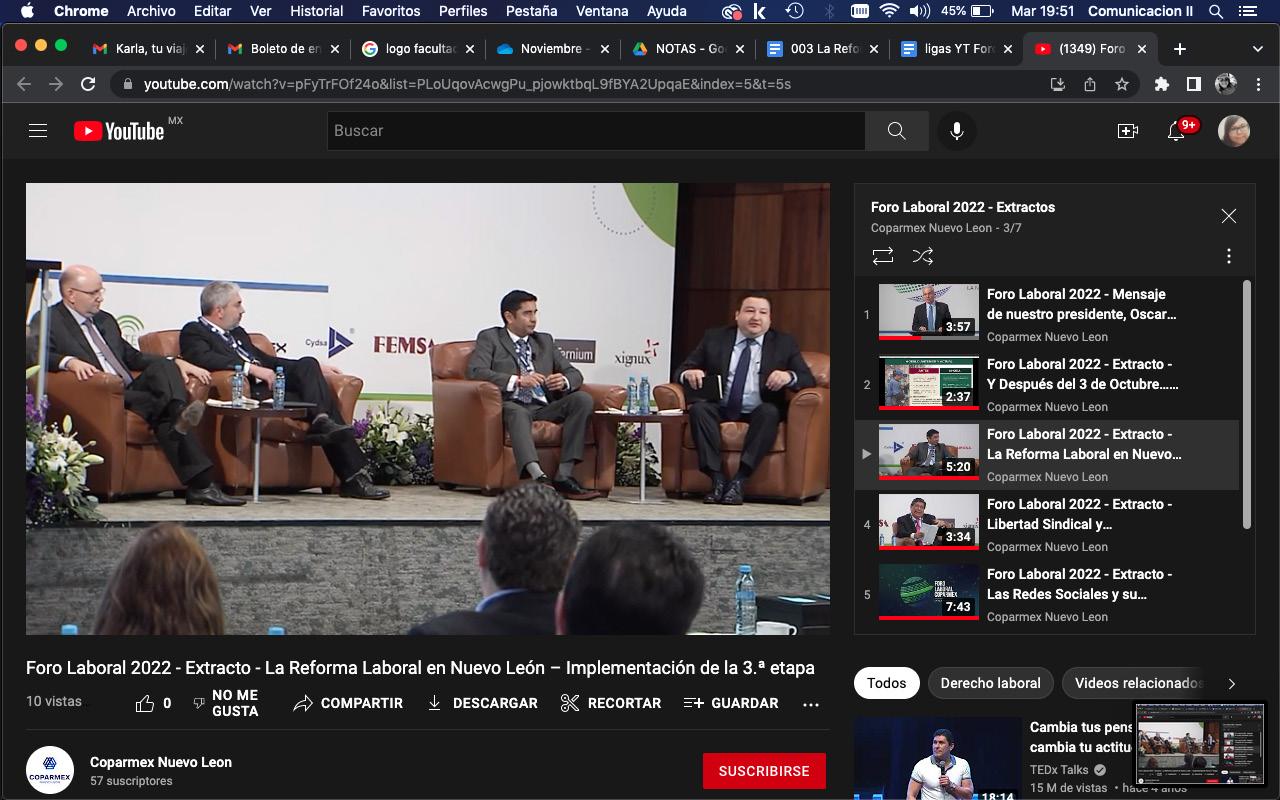Like the video with thumbs up
Image resolution: width=1280 pixels, height=800 pixels.
[x=146, y=703]
